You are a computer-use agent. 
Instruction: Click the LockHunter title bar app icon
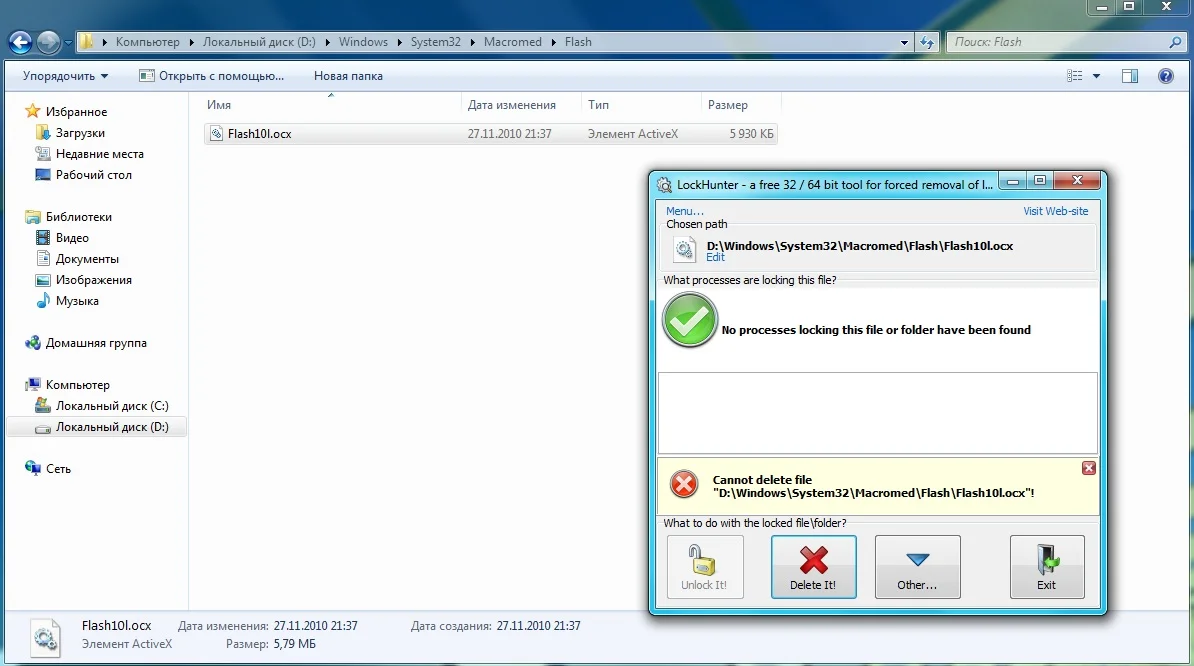tap(664, 185)
